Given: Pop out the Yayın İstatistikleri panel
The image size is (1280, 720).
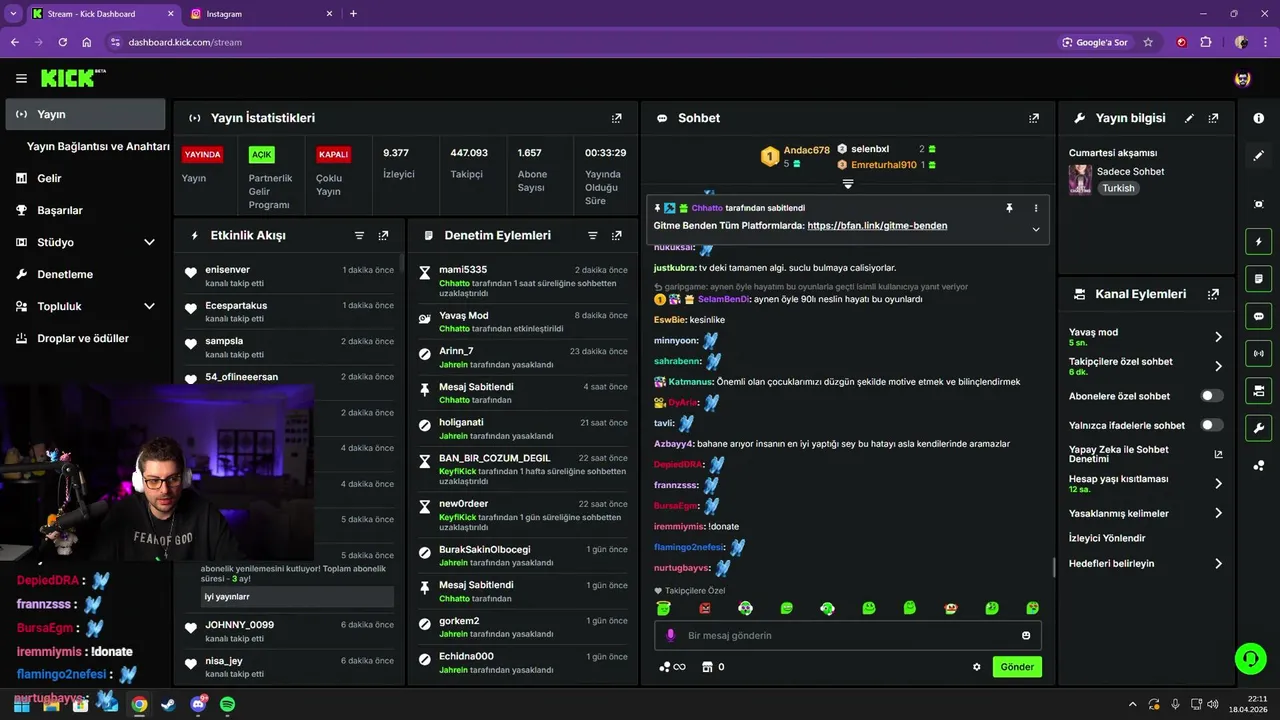Looking at the screenshot, I should pos(617,118).
